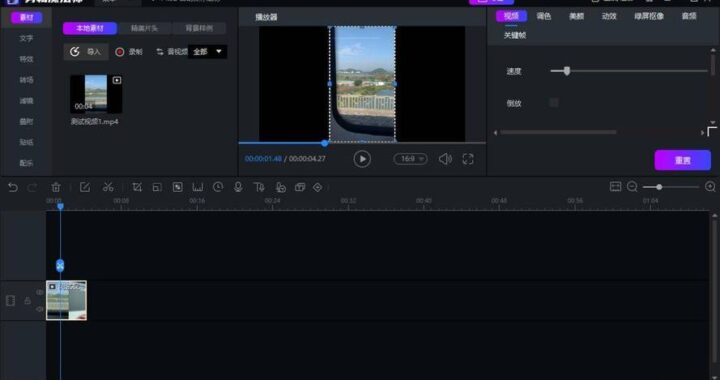Mute the video track audio icon
Screen dimensions: 720x380
click(39, 309)
